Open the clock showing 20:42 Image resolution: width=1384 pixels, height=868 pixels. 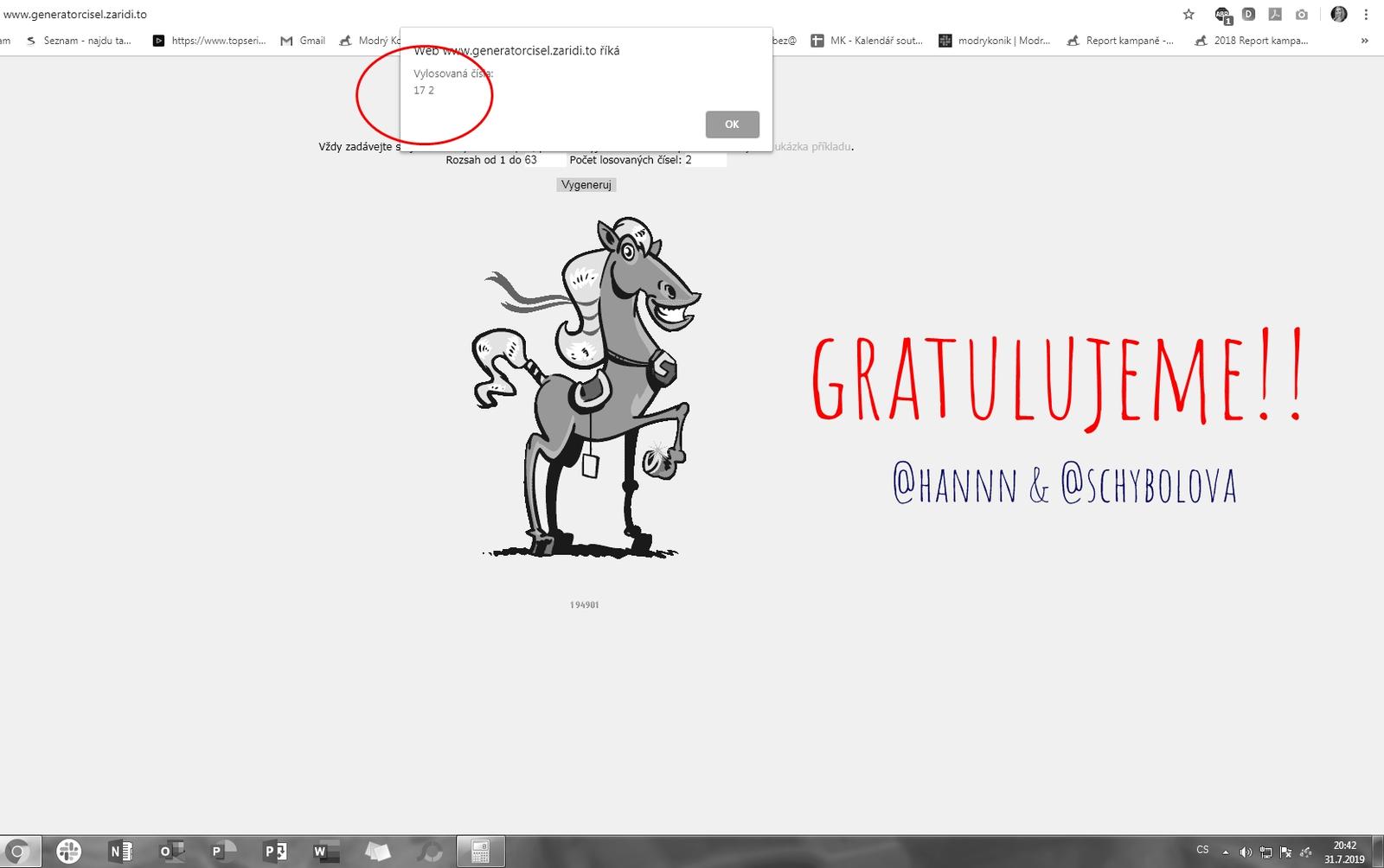(1344, 852)
